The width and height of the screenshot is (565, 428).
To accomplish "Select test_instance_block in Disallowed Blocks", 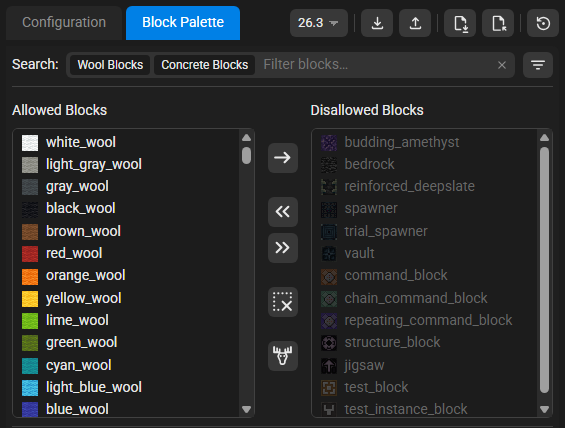I will point(425,409).
